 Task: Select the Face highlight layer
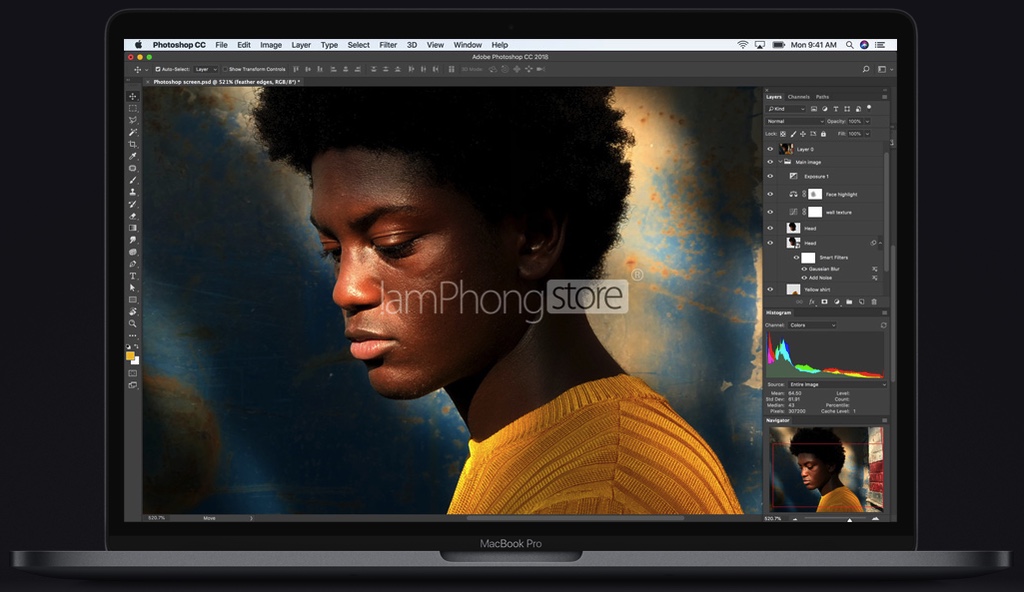coord(824,194)
